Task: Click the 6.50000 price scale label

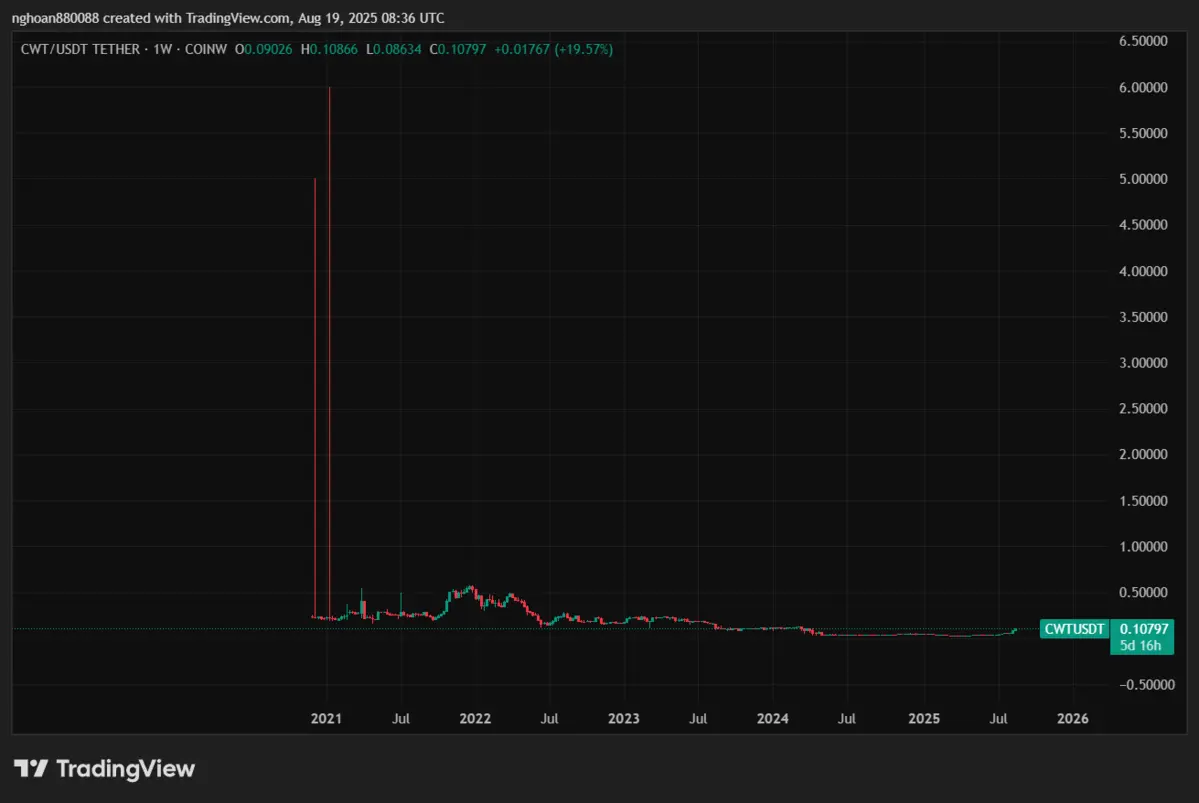Action: (1141, 41)
